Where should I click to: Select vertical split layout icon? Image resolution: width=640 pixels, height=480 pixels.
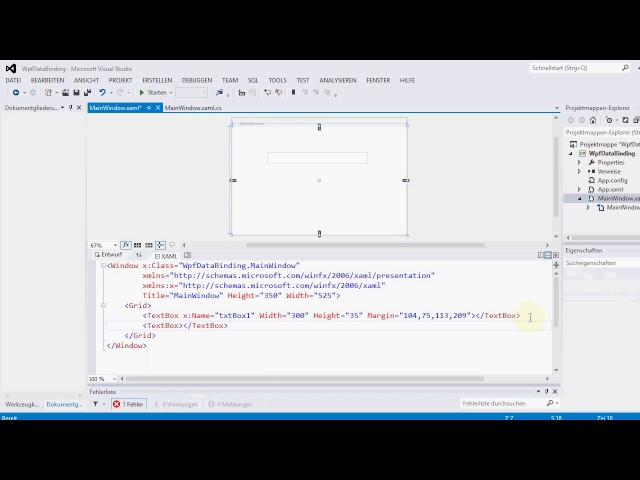click(x=541, y=255)
